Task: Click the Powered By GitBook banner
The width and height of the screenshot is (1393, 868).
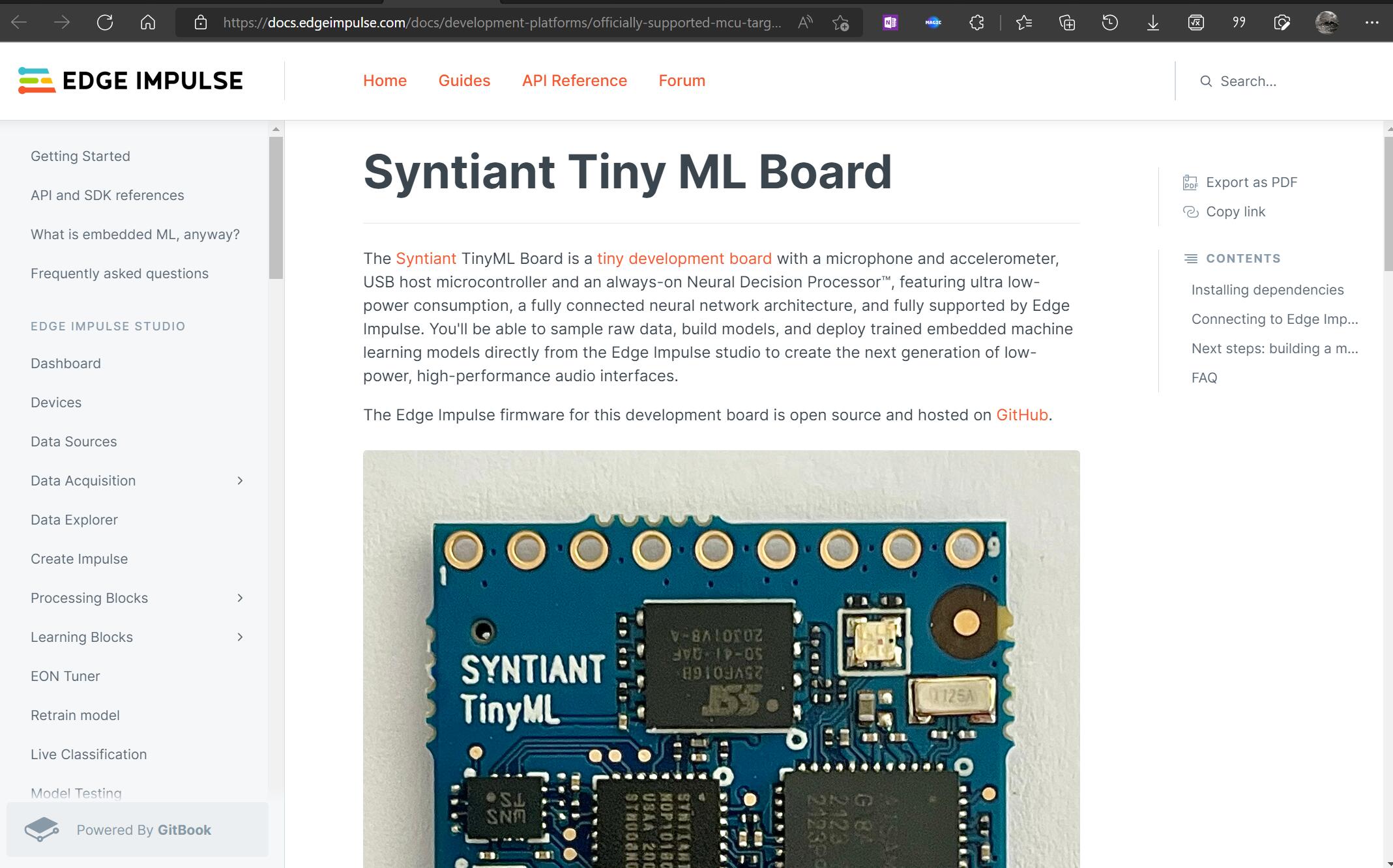Action: click(138, 830)
